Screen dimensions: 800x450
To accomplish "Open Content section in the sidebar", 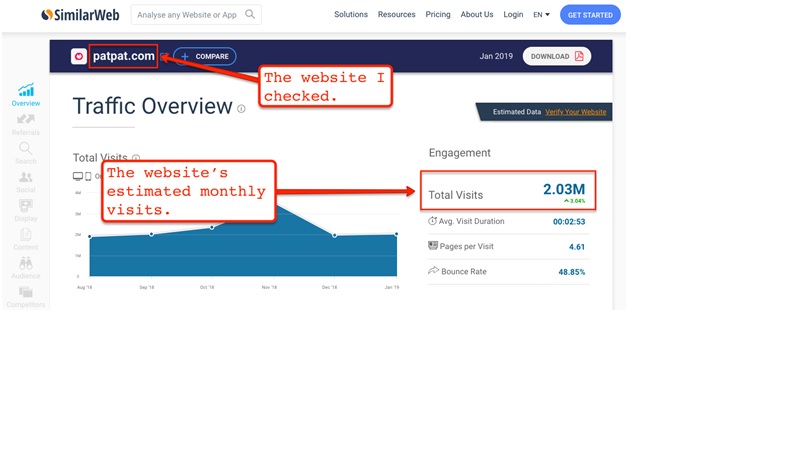I will tap(26, 239).
